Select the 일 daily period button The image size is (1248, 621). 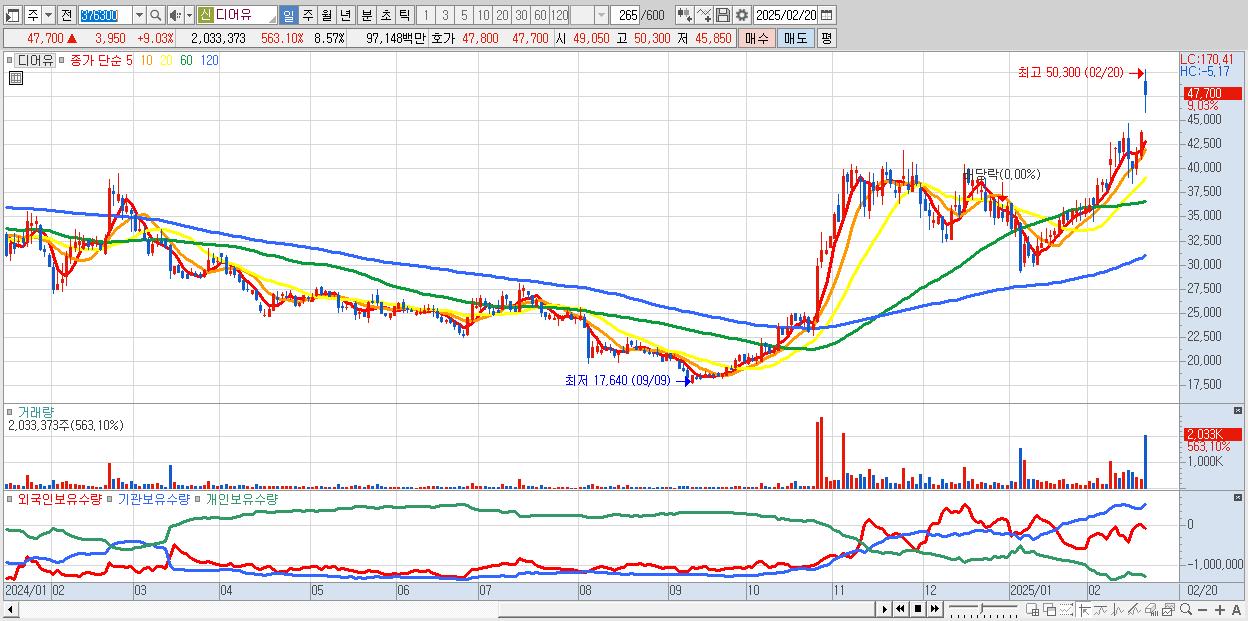(x=288, y=15)
